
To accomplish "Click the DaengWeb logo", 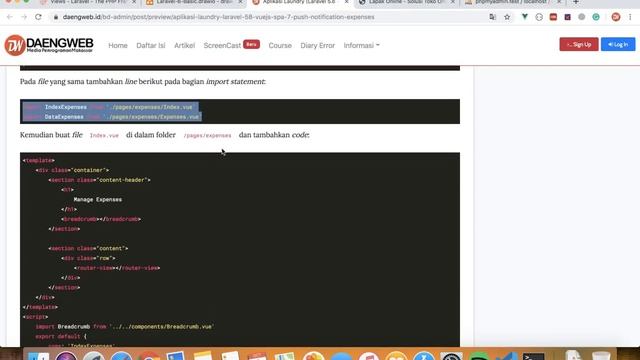I will coord(49,45).
